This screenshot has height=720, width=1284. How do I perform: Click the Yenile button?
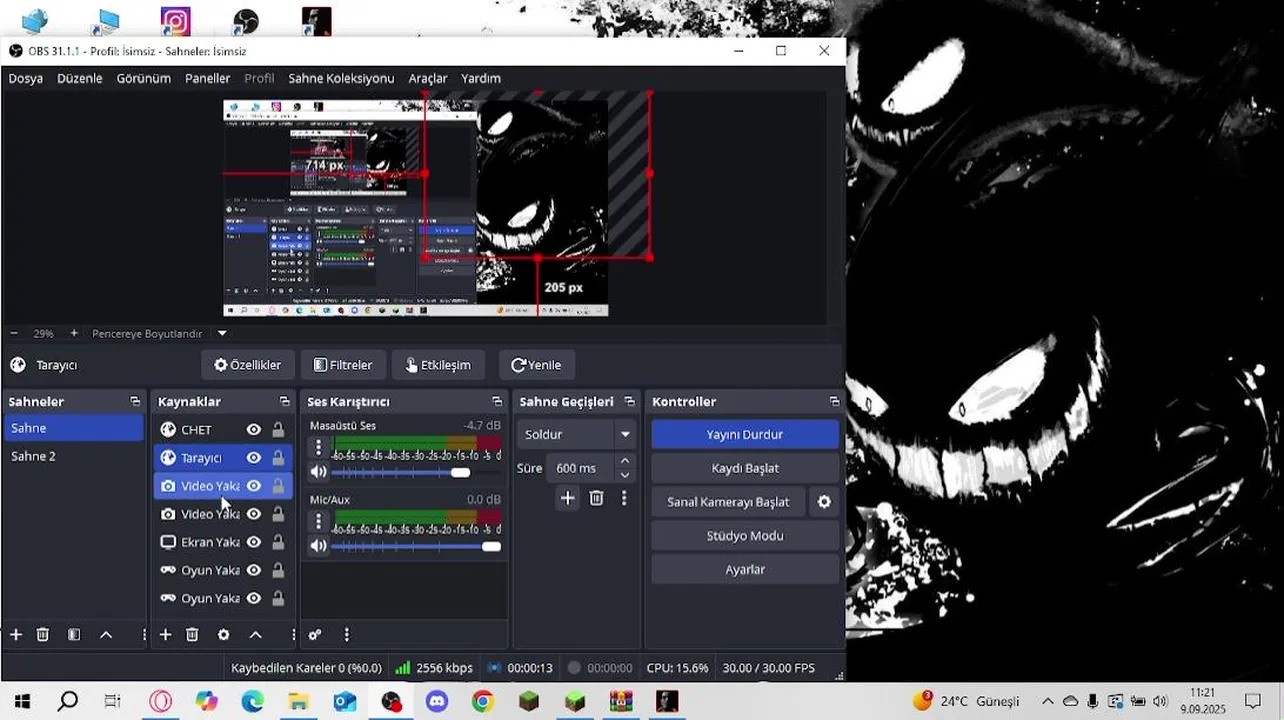point(536,365)
